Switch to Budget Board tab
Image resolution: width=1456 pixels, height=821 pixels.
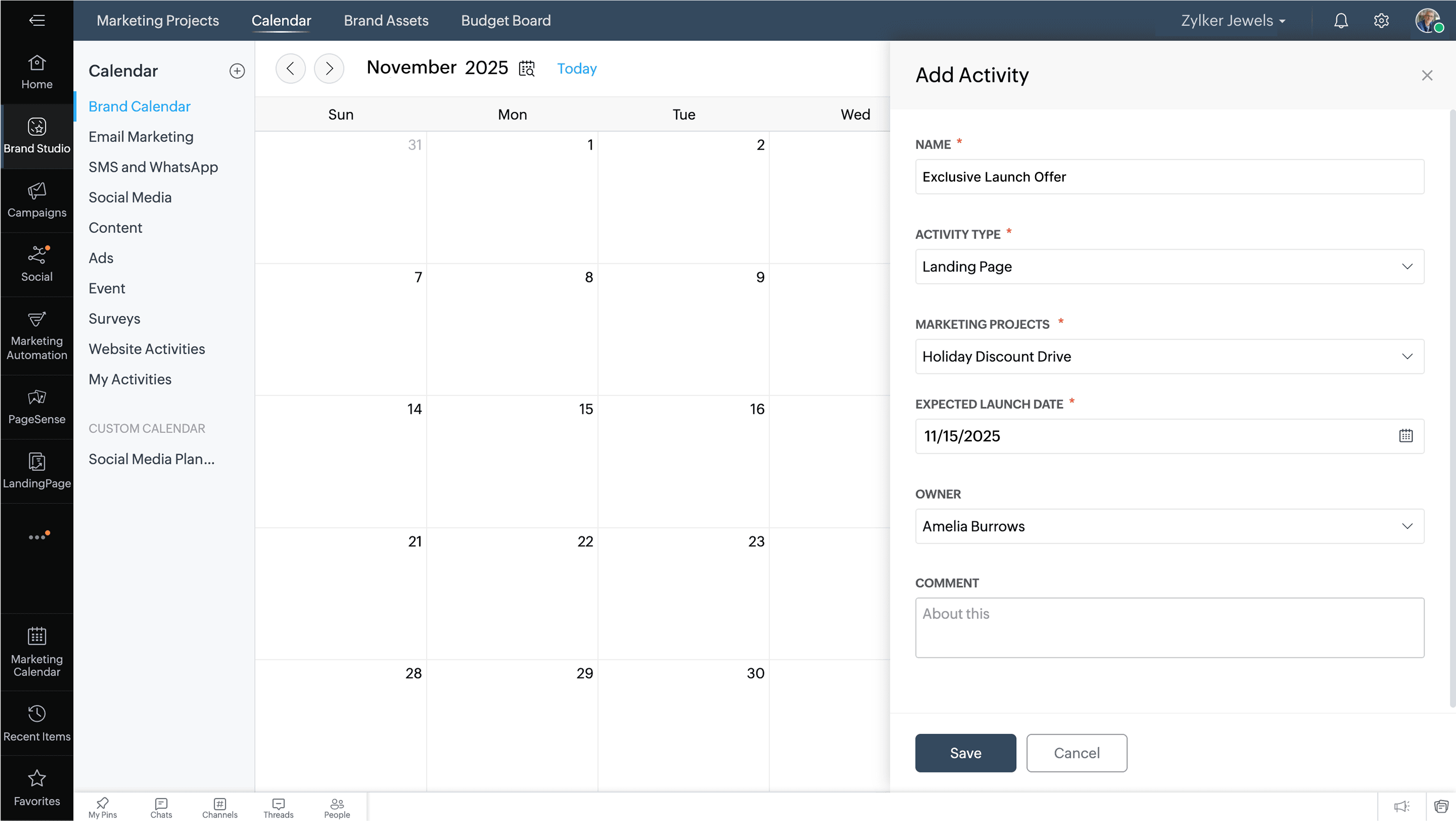pos(505,21)
